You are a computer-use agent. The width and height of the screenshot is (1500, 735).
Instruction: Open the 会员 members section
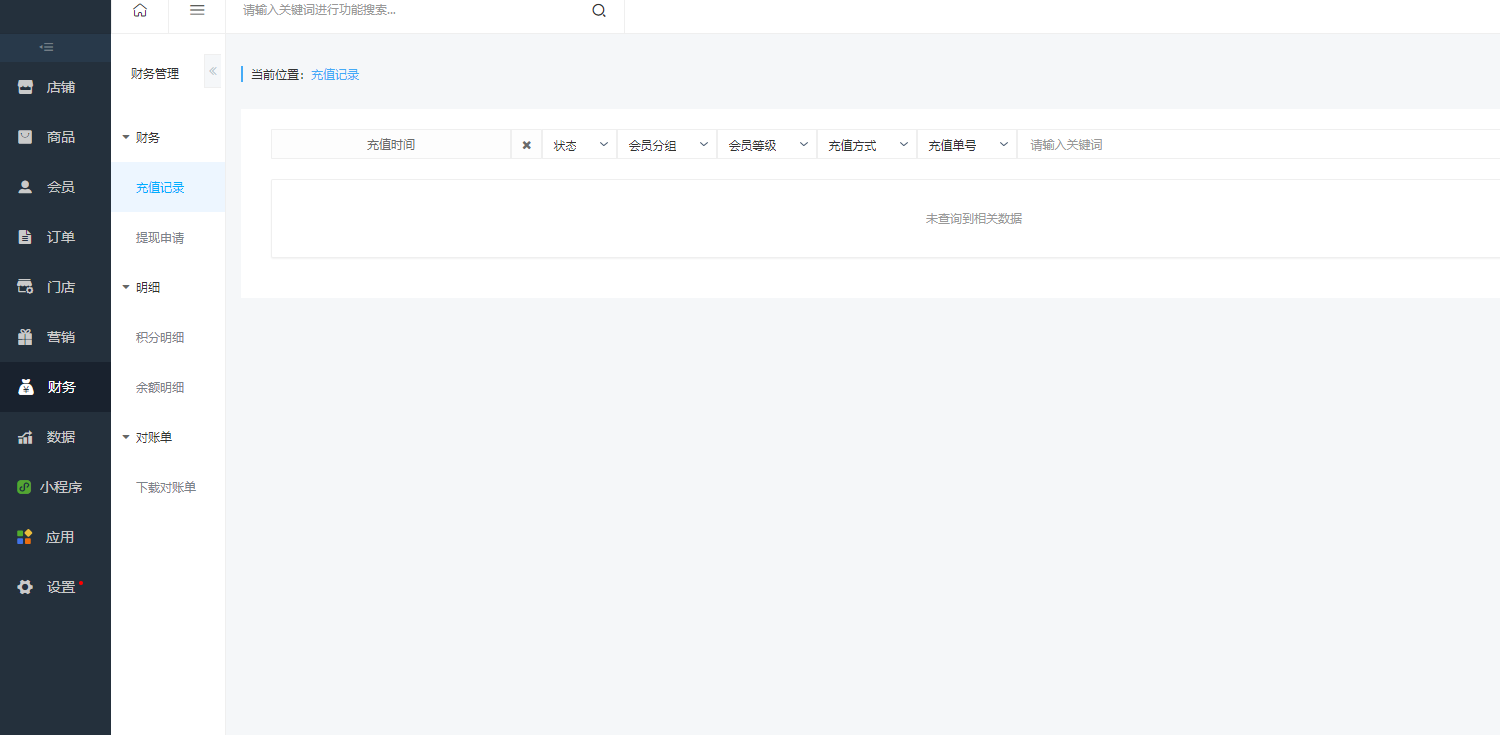click(55, 187)
